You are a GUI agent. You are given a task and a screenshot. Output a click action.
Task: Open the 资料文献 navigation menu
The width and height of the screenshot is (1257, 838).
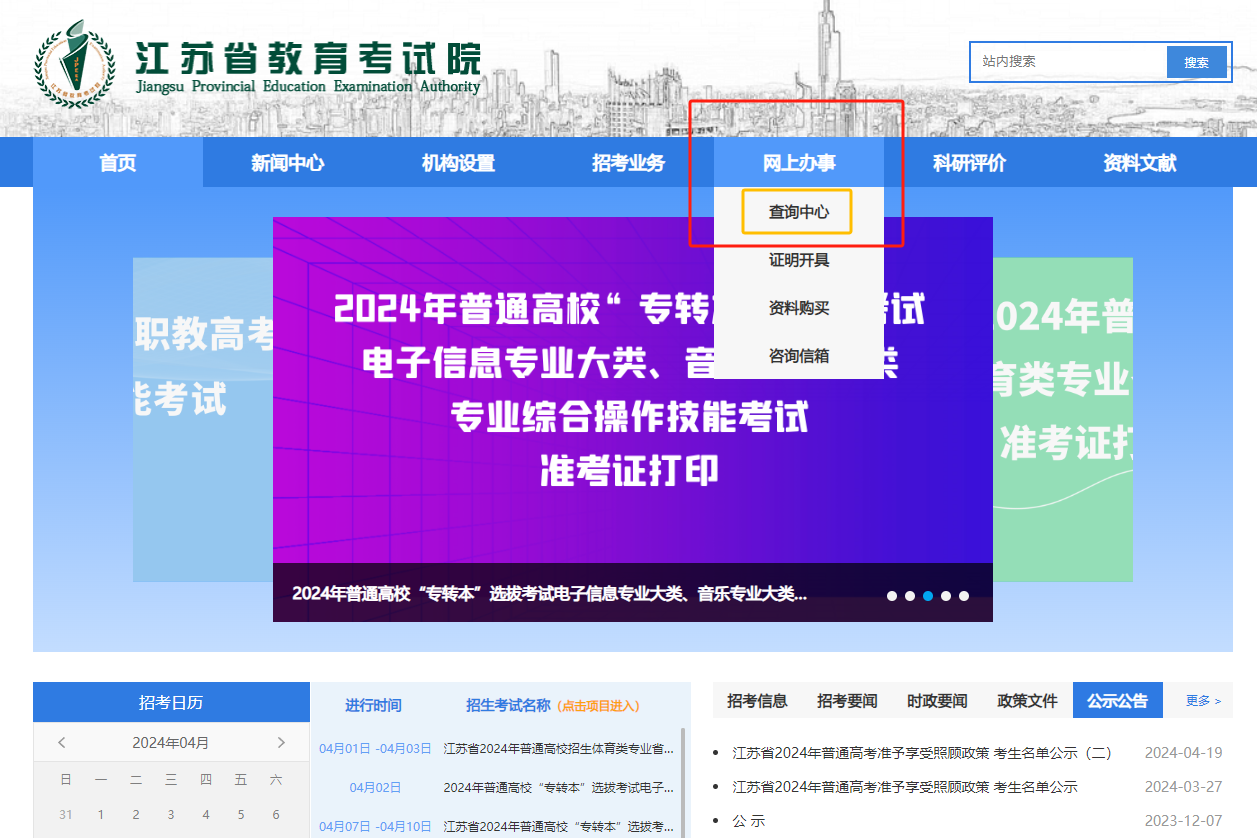tap(1140, 163)
